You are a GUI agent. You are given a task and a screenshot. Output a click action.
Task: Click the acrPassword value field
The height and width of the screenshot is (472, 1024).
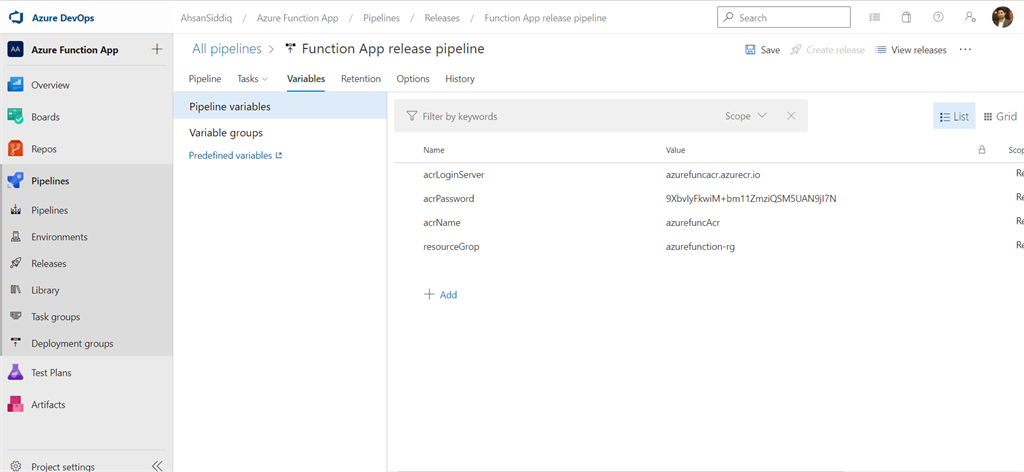(751, 198)
